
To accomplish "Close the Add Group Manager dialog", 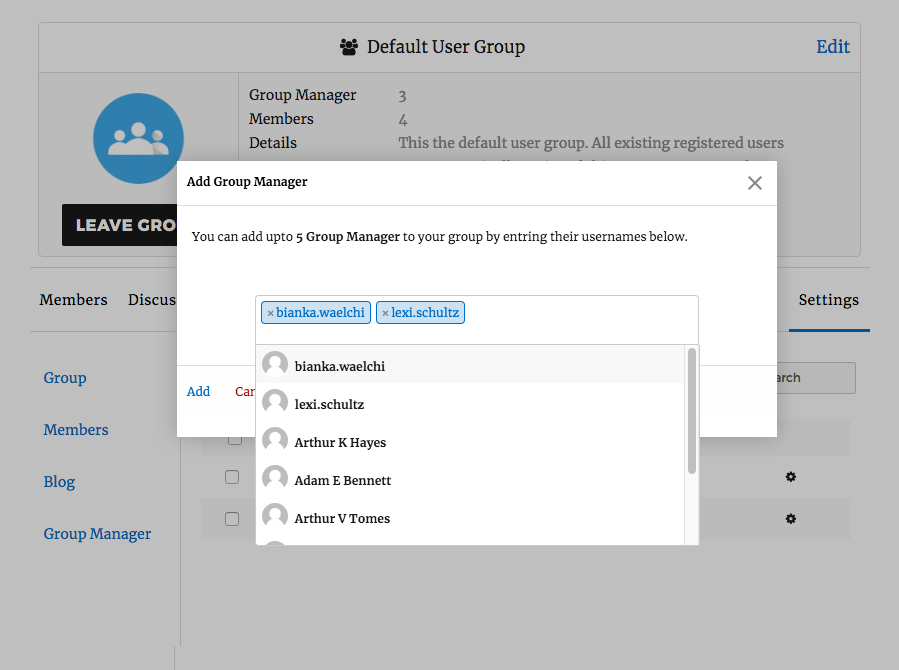I will coord(755,182).
